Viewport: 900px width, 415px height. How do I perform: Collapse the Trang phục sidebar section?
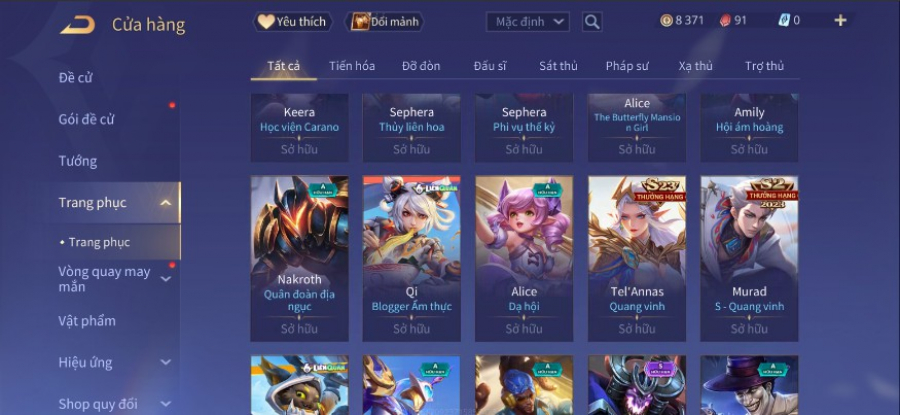[x=165, y=203]
